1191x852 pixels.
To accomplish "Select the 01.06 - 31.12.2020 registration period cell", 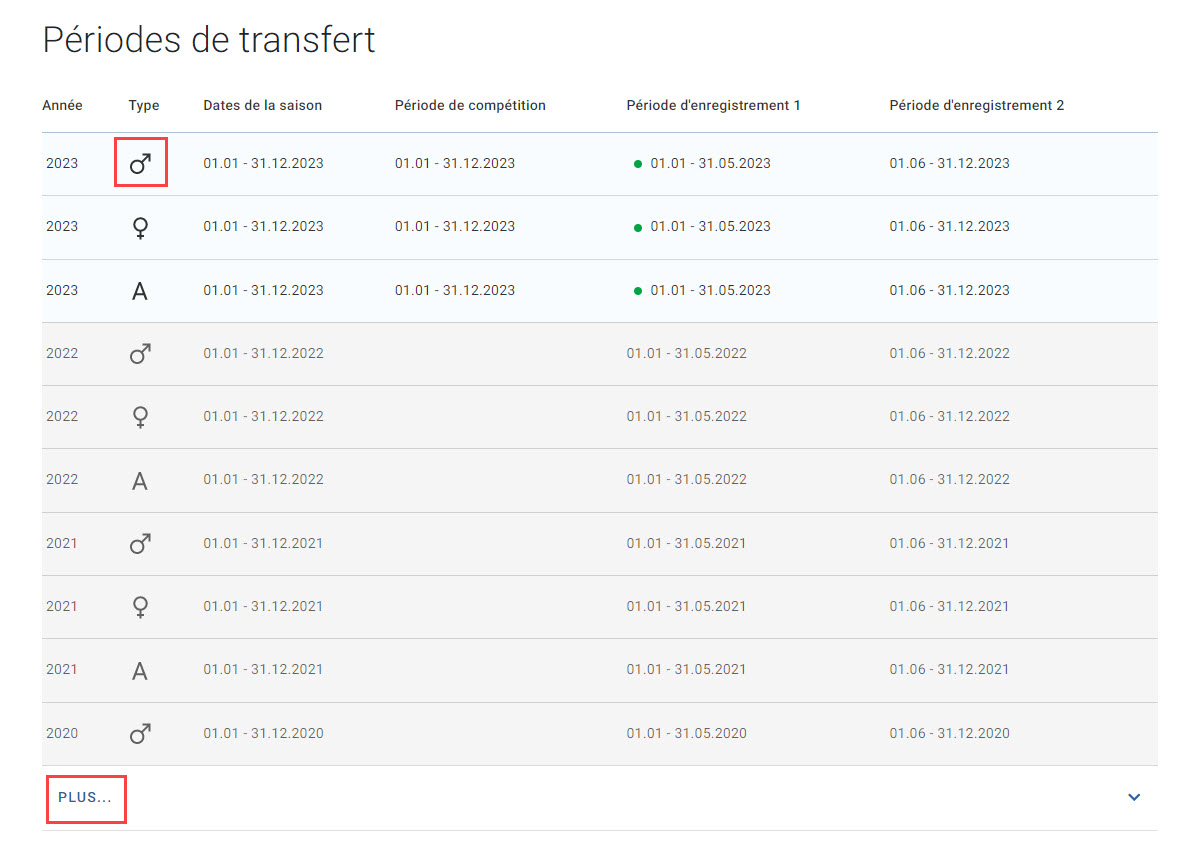I will 949,733.
